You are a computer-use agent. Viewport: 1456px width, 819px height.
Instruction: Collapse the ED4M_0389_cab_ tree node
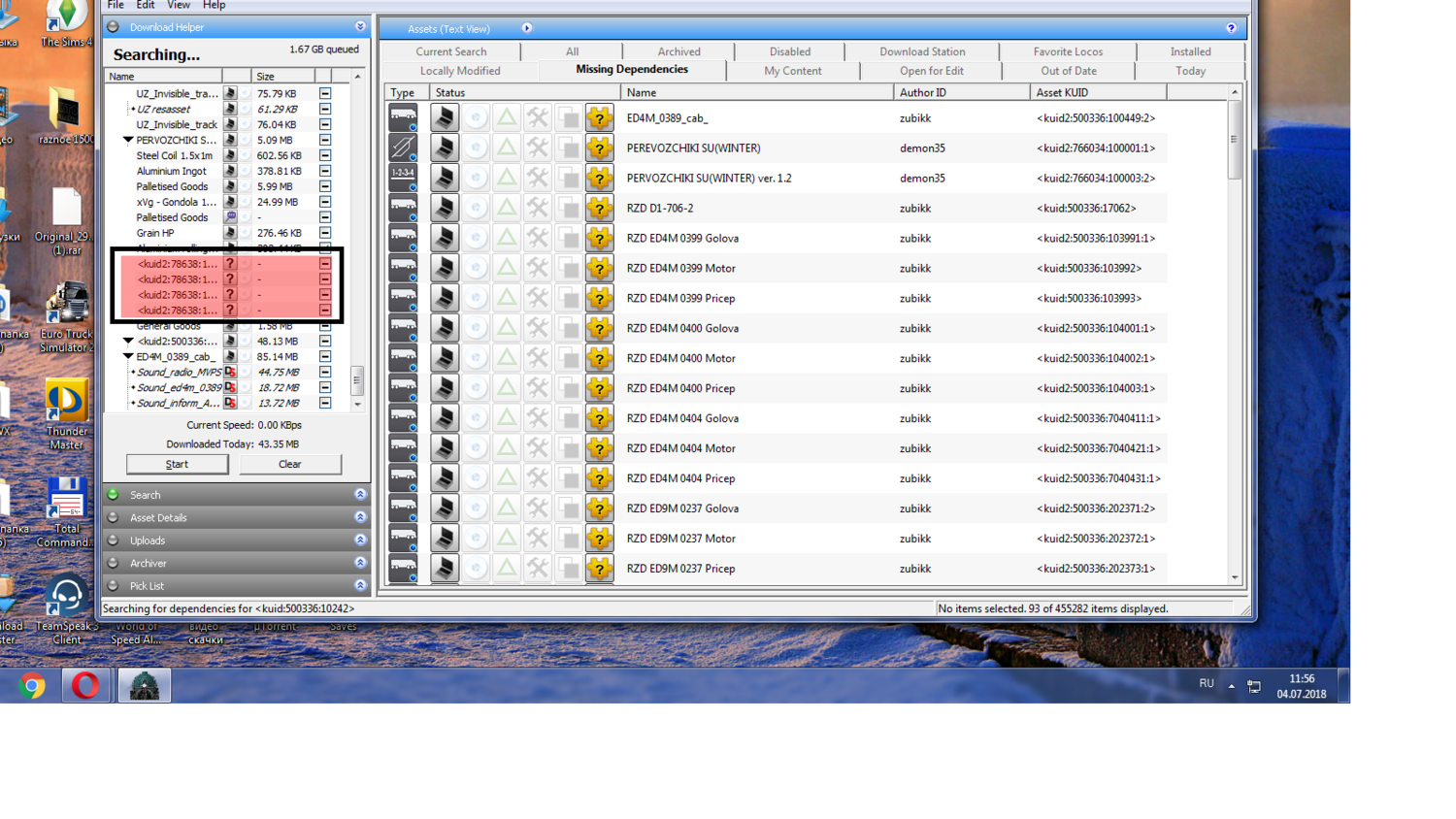pyautogui.click(x=128, y=357)
